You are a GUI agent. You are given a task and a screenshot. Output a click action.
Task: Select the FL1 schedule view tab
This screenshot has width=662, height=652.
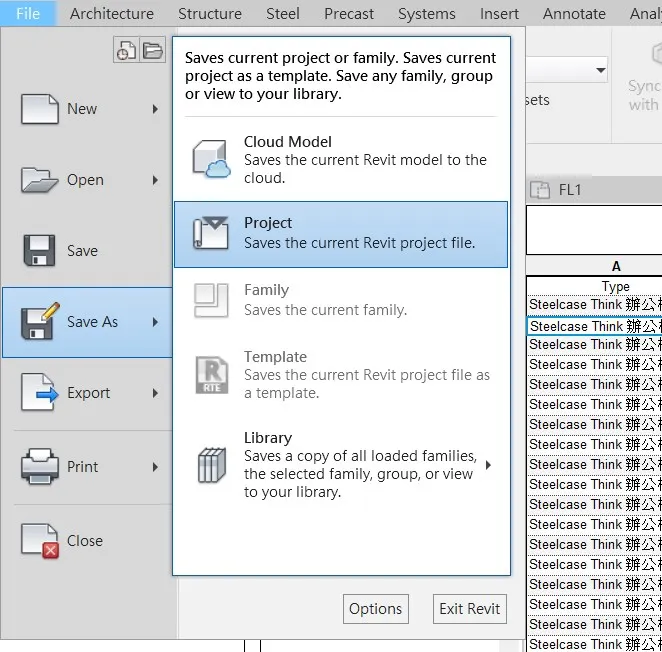pyautogui.click(x=594, y=190)
